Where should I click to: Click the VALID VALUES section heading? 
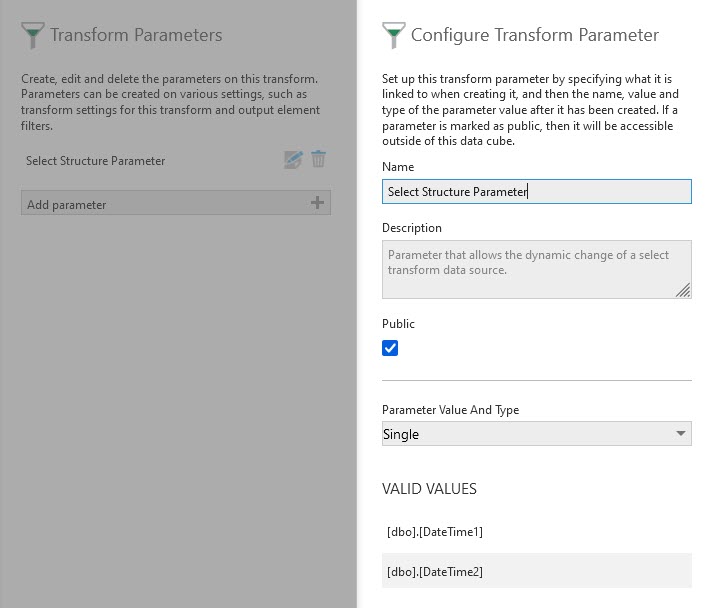[x=429, y=490]
